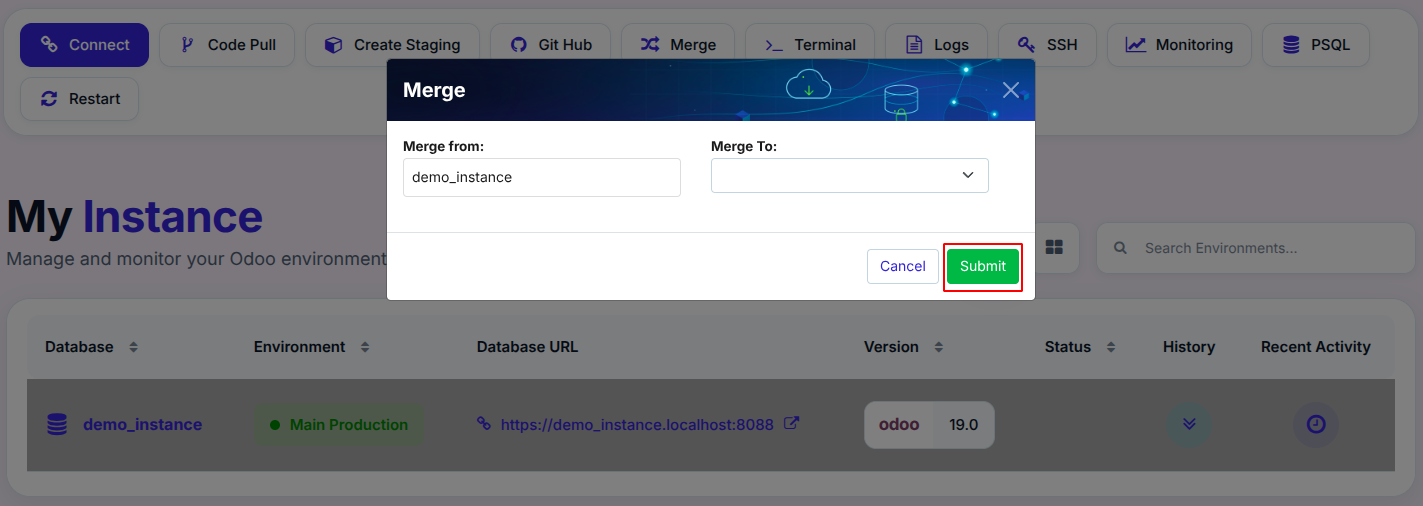
Task: Click the odoo 19.0 version badge
Action: (929, 425)
